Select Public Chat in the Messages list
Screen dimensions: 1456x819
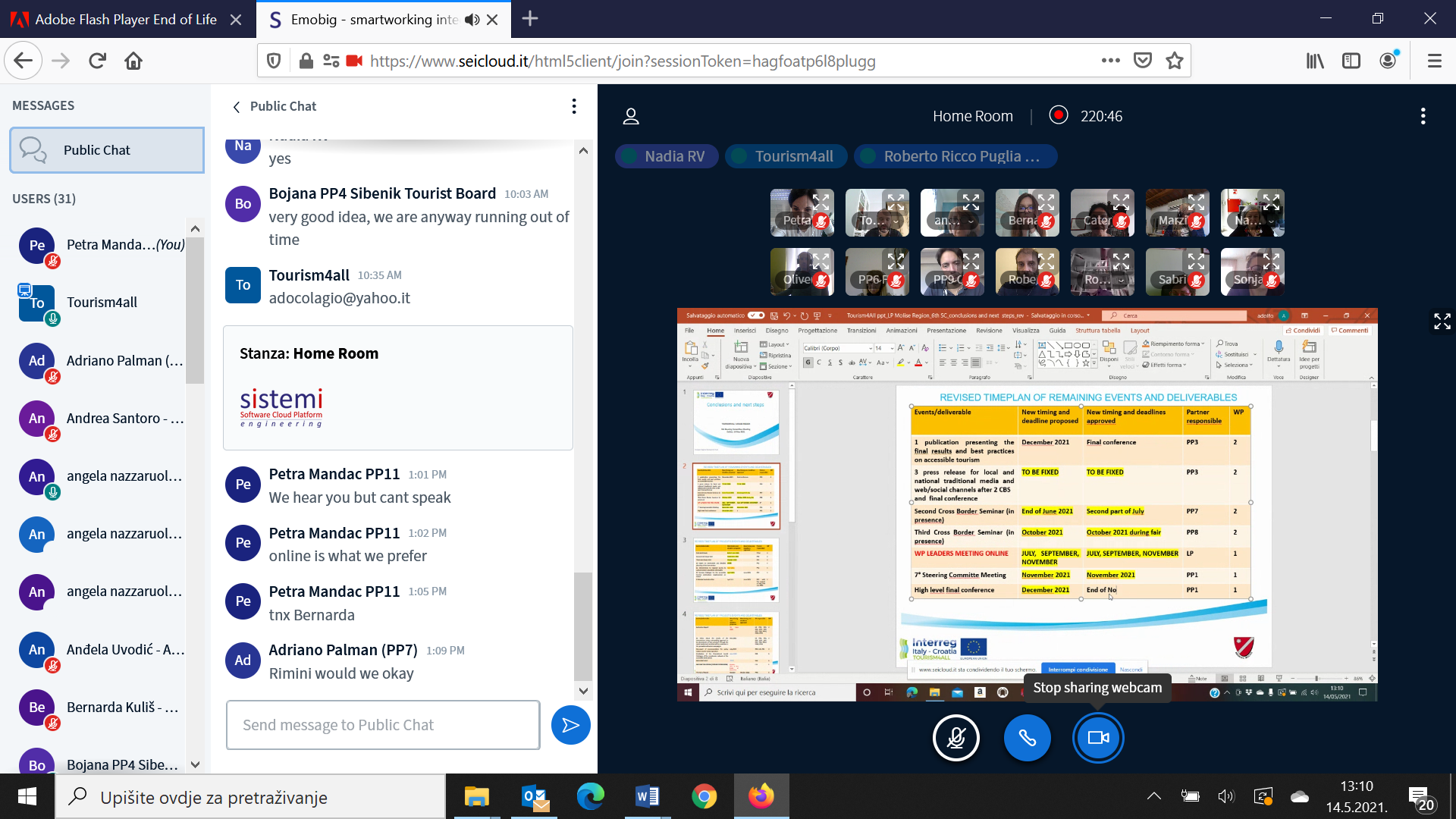pyautogui.click(x=107, y=150)
